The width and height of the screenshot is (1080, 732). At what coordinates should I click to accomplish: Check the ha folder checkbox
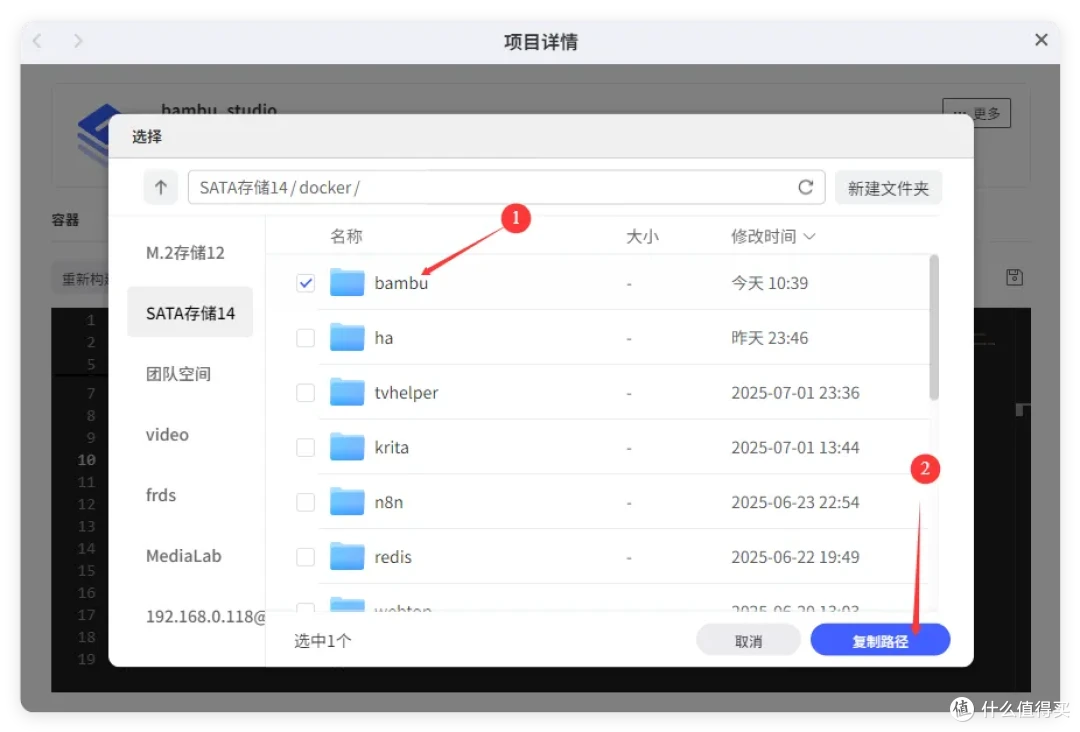pos(305,338)
